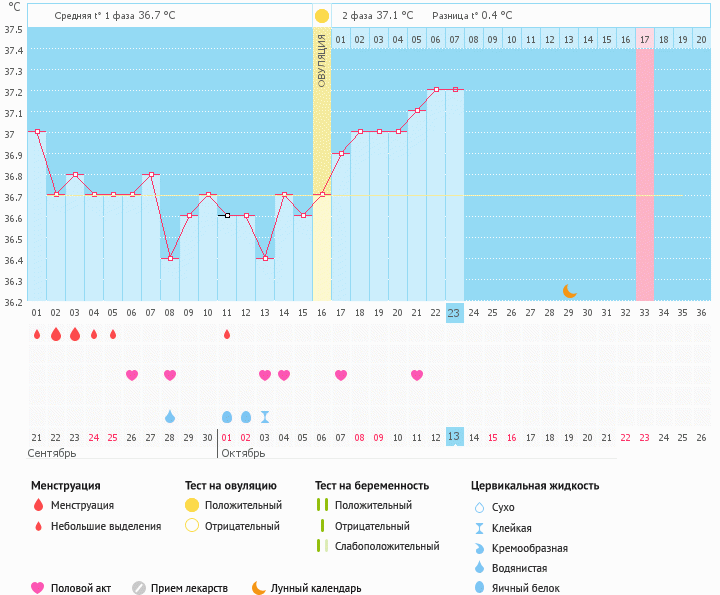Screen dimensions: 720x595
Task: Click the temperature point on cycle day 22
Action: click(x=436, y=90)
